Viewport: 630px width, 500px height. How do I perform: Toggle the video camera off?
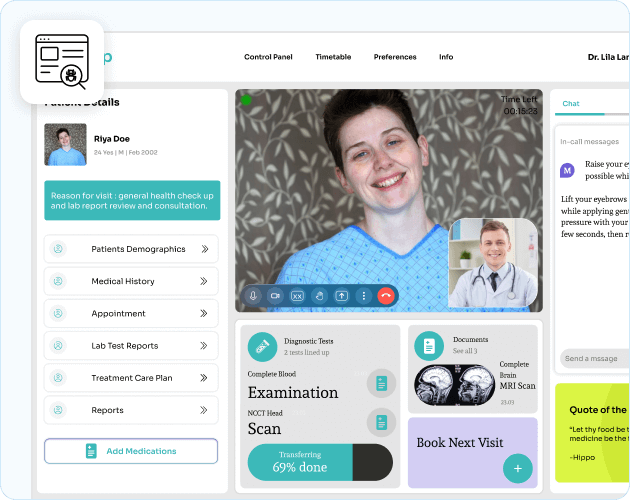coord(275,296)
